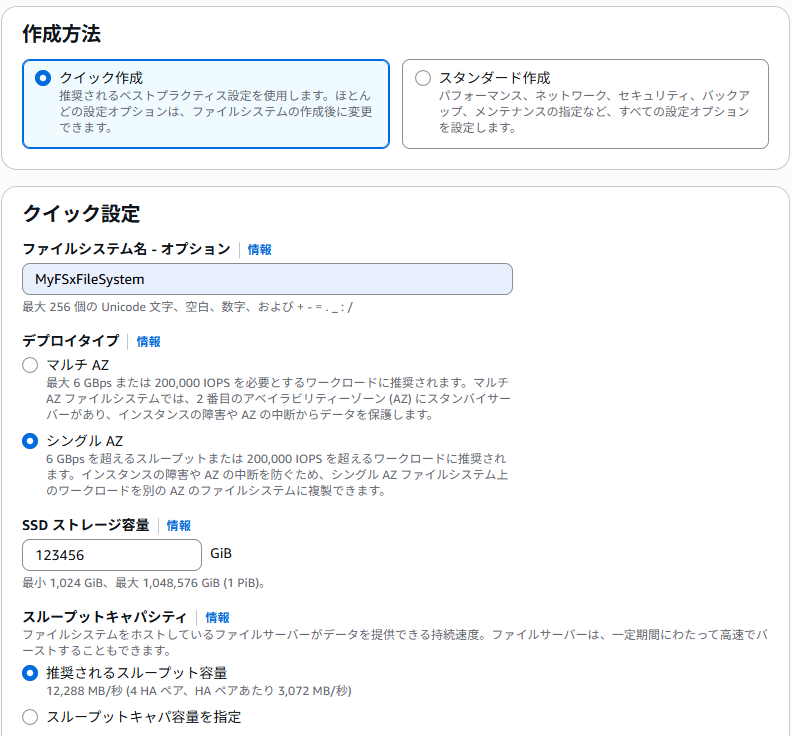Click the SSD storage capacity field 123456
The width and height of the screenshot is (793, 736).
tap(112, 555)
